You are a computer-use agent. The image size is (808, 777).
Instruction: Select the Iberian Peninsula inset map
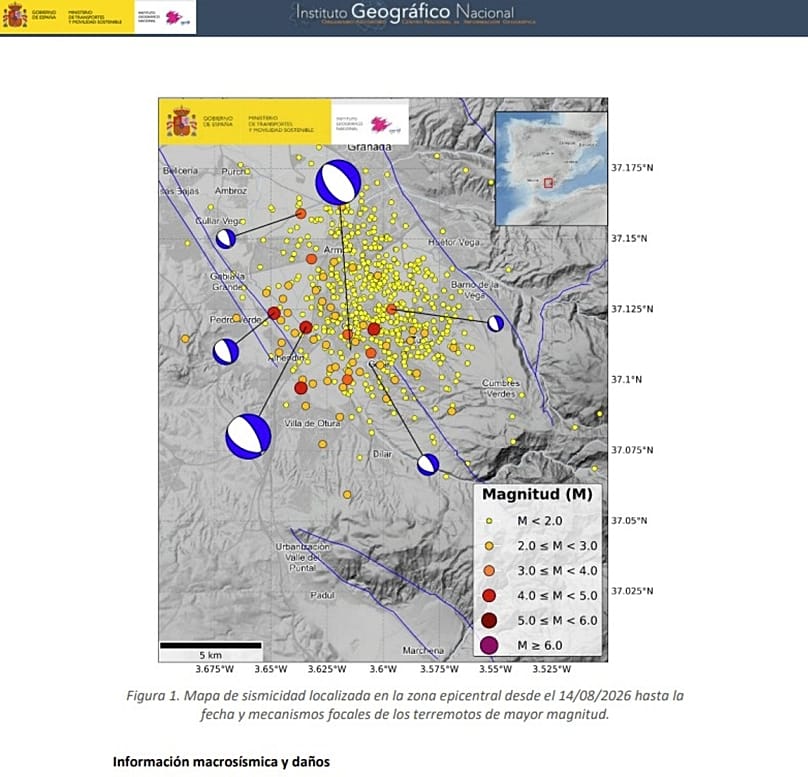point(551,168)
